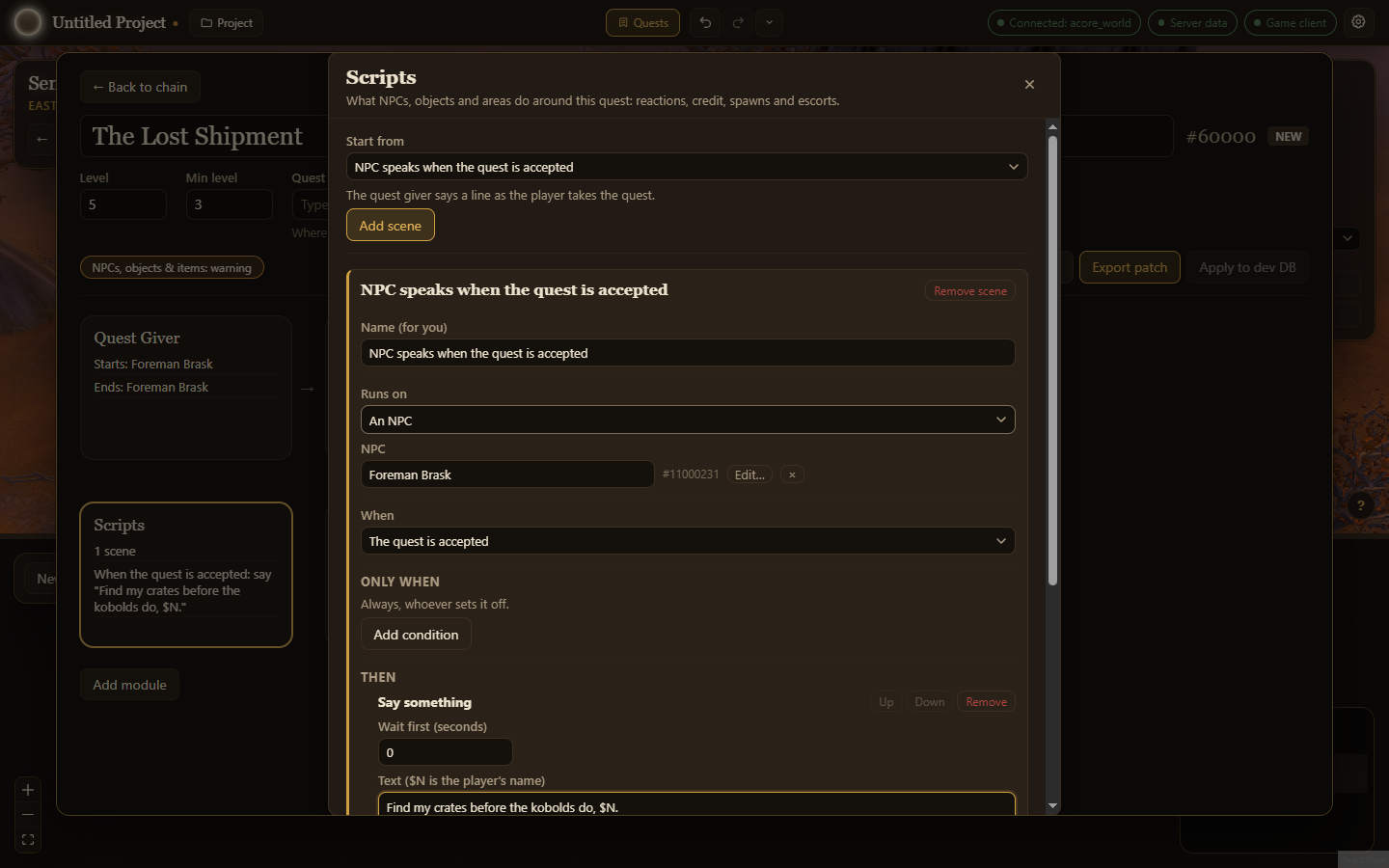Viewport: 1389px width, 868px height.
Task: Open the Quests button in the top bar
Action: pos(642,22)
